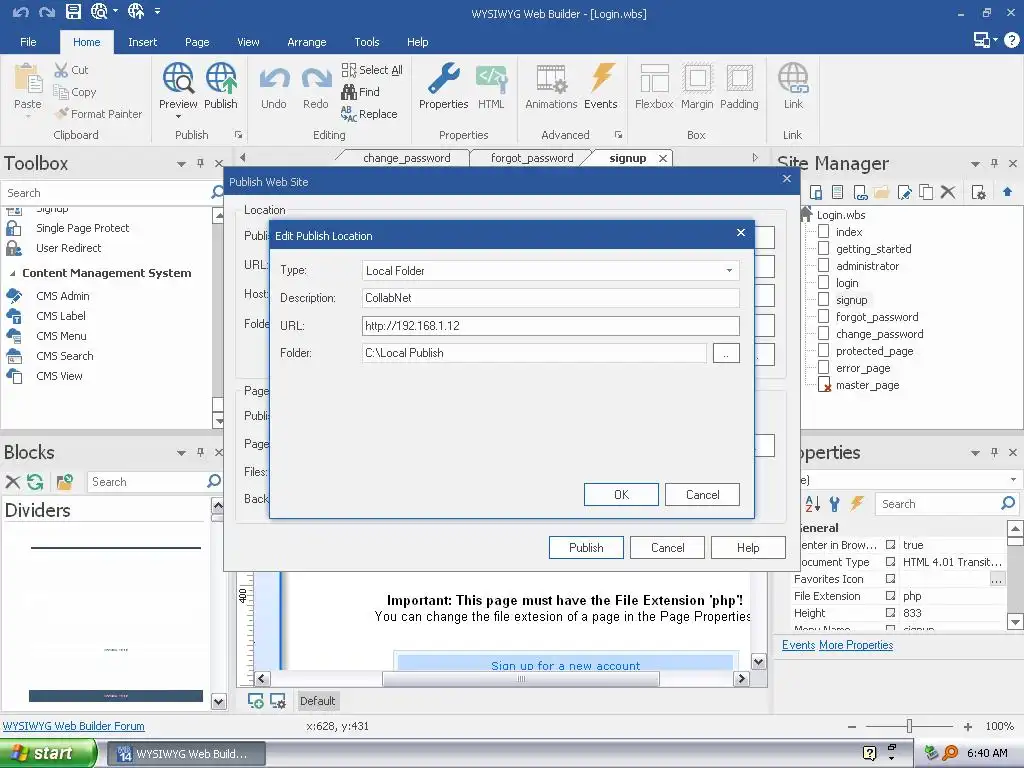
Task: Open the Type dropdown showing Local Folder
Action: pos(551,270)
